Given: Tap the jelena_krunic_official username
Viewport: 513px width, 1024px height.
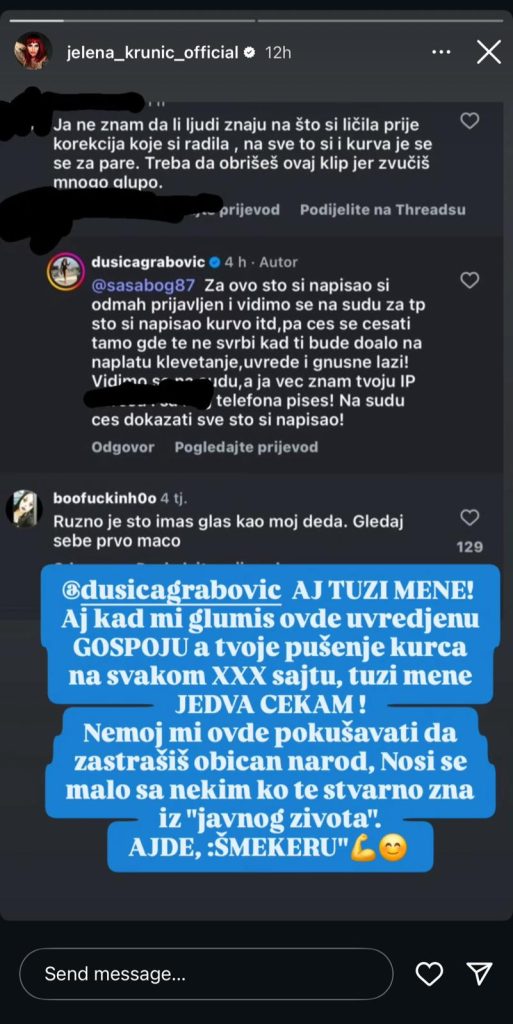Looking at the screenshot, I should tap(152, 53).
